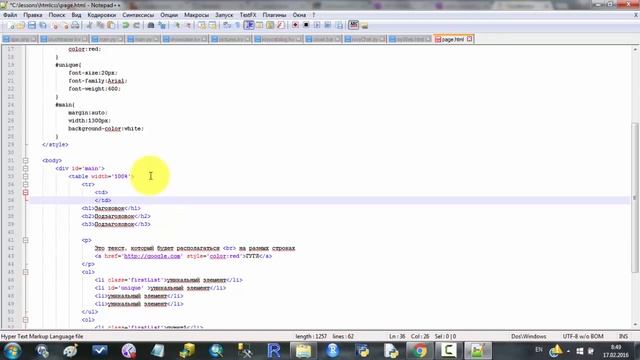Open the Поиск menu
Viewport: 640px width, 360px height.
point(57,15)
